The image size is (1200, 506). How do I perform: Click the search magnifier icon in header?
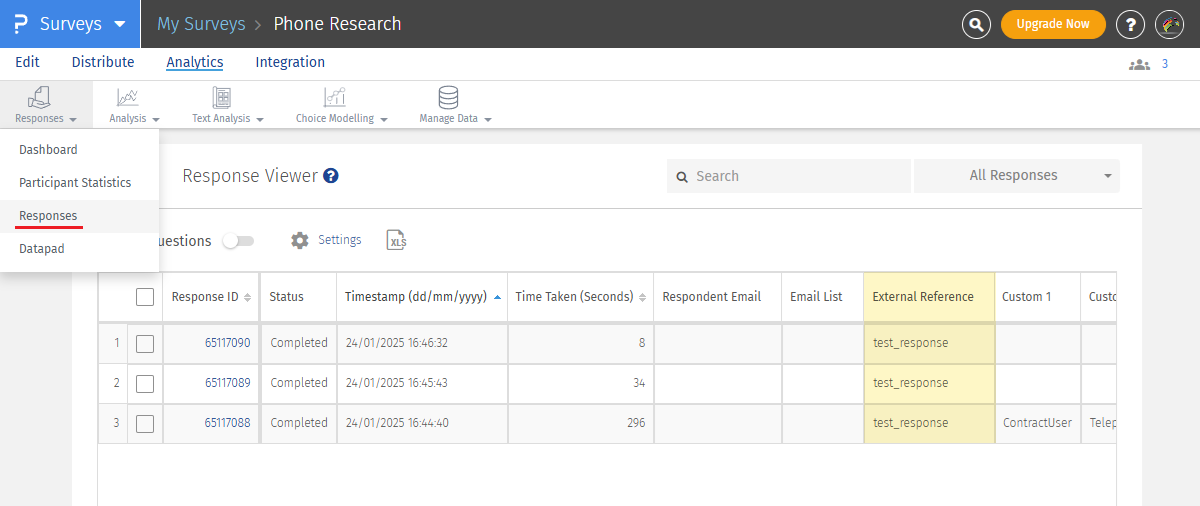(x=976, y=24)
